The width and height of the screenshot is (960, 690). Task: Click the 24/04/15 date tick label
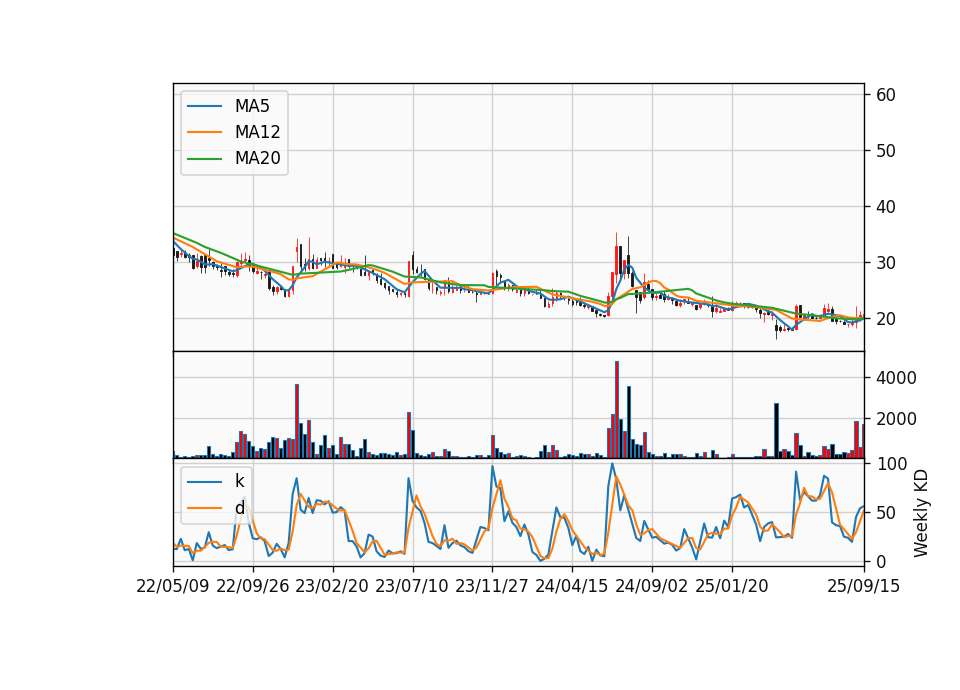(x=572, y=586)
